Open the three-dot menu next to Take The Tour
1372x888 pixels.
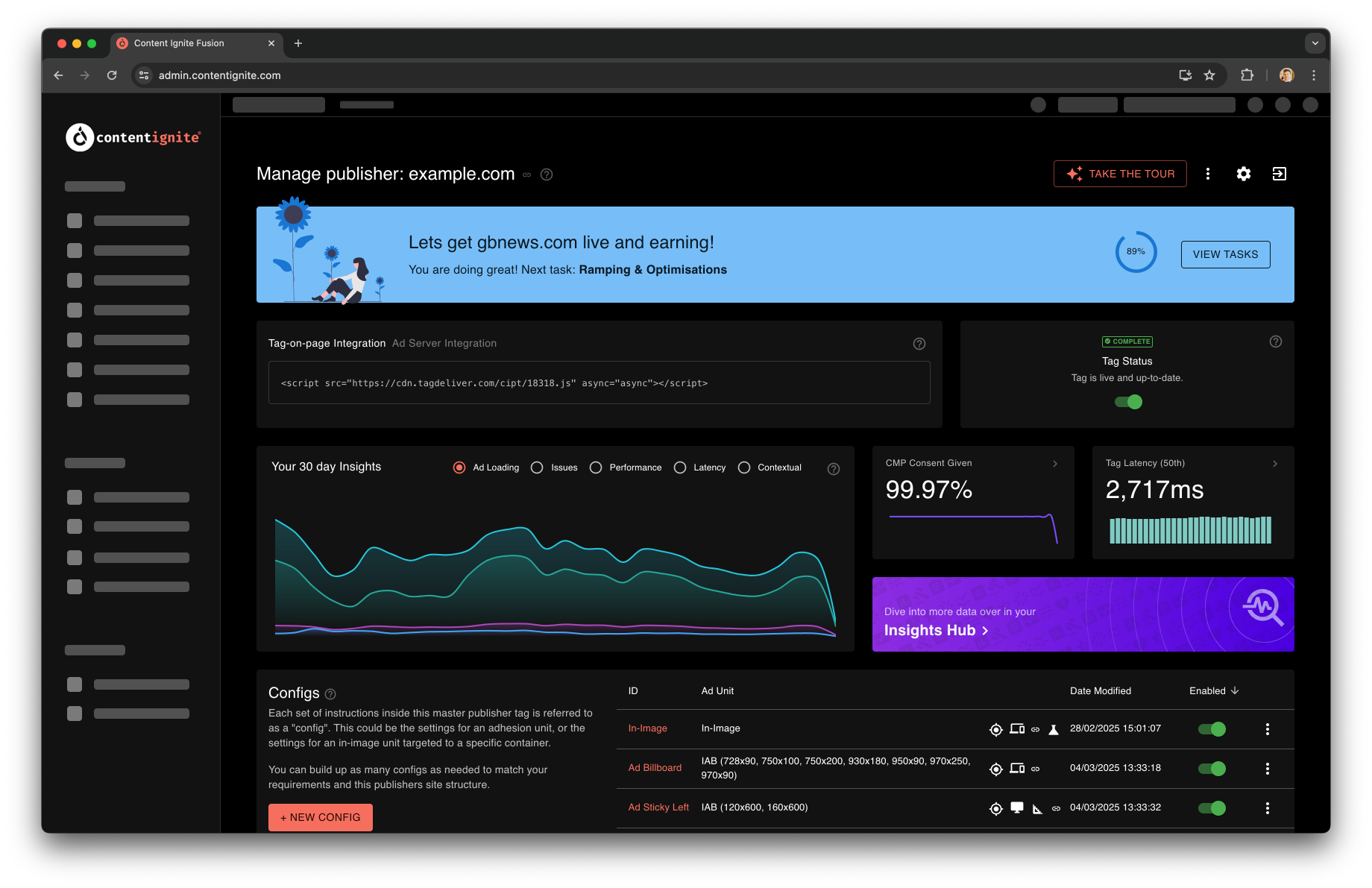pyautogui.click(x=1208, y=174)
